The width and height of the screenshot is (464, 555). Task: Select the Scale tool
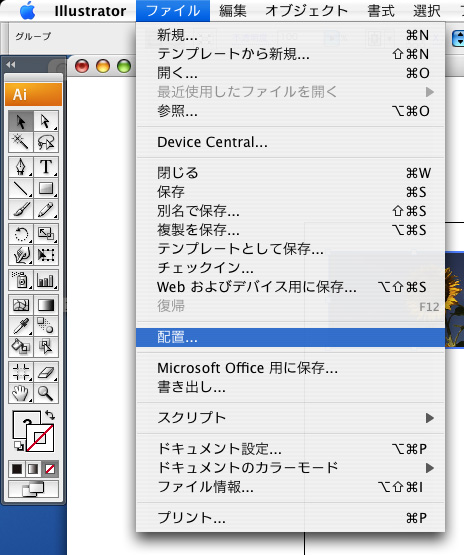tap(46, 234)
